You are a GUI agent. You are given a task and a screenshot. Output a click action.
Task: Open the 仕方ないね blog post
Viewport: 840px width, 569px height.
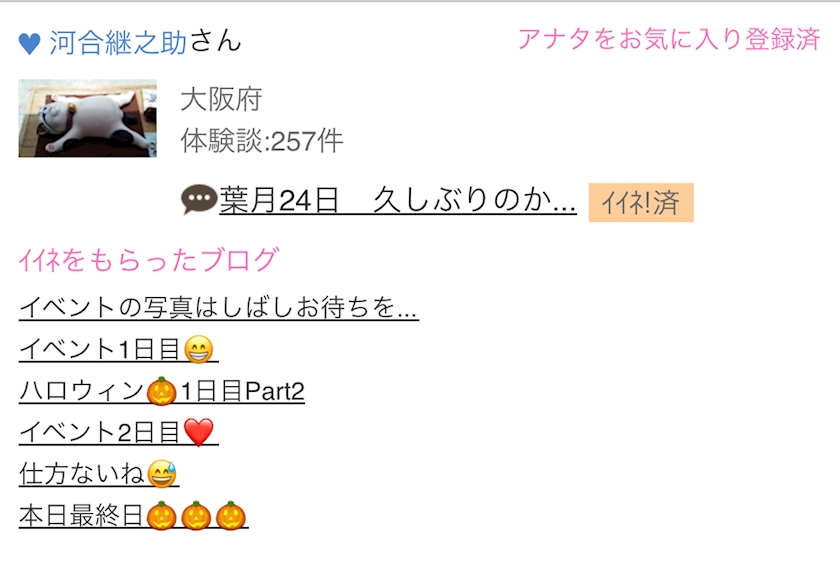click(99, 474)
